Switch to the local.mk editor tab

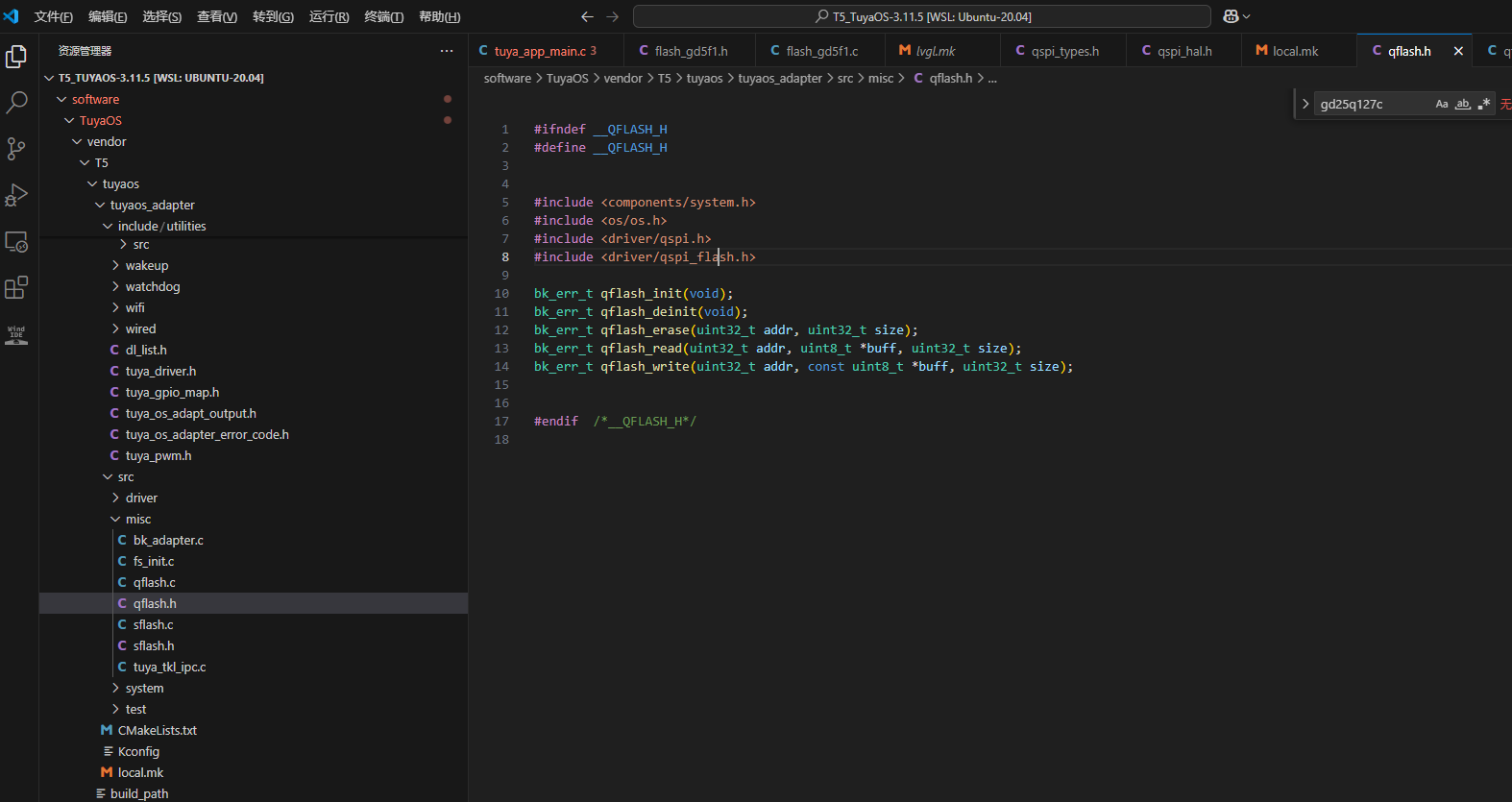(x=1298, y=51)
